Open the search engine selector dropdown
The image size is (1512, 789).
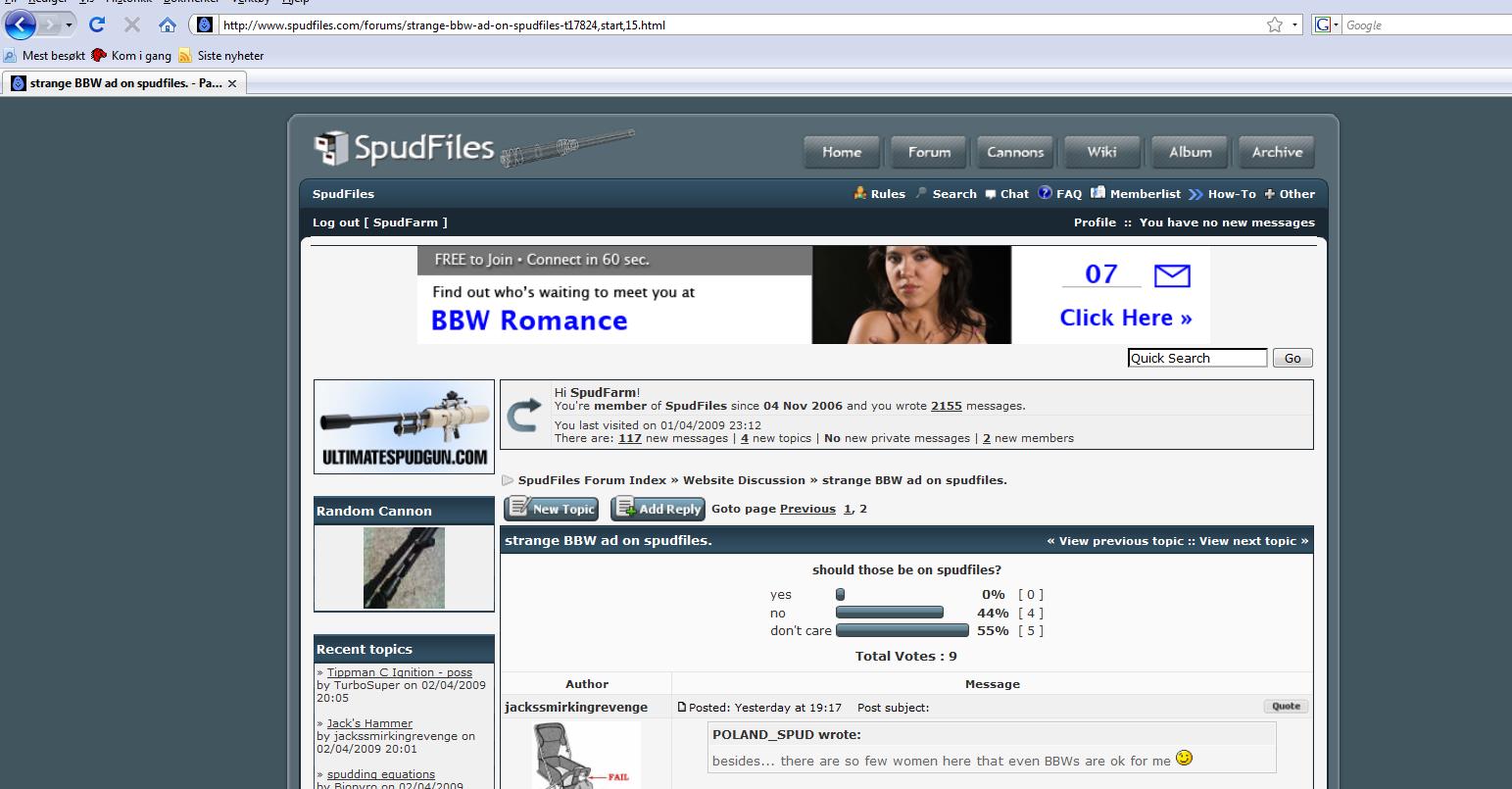[1328, 25]
